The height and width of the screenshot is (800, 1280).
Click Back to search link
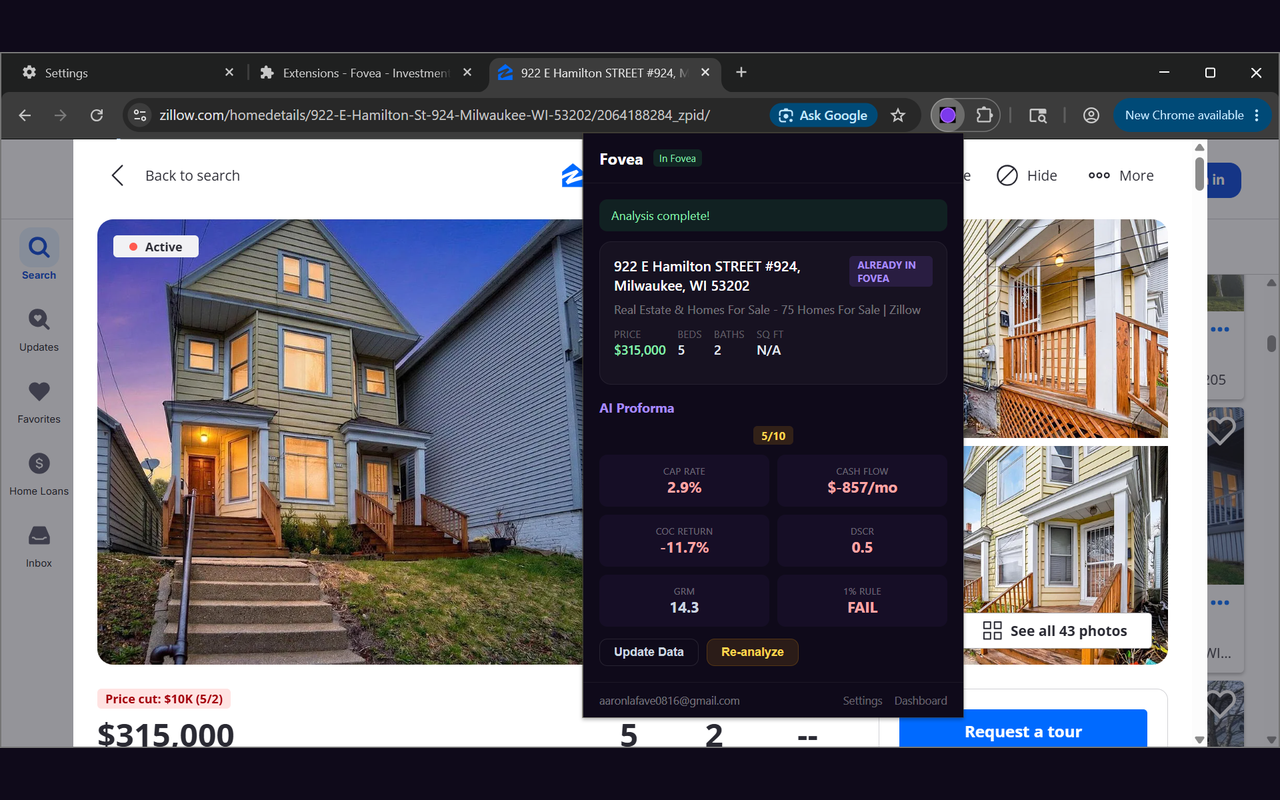click(x=176, y=175)
